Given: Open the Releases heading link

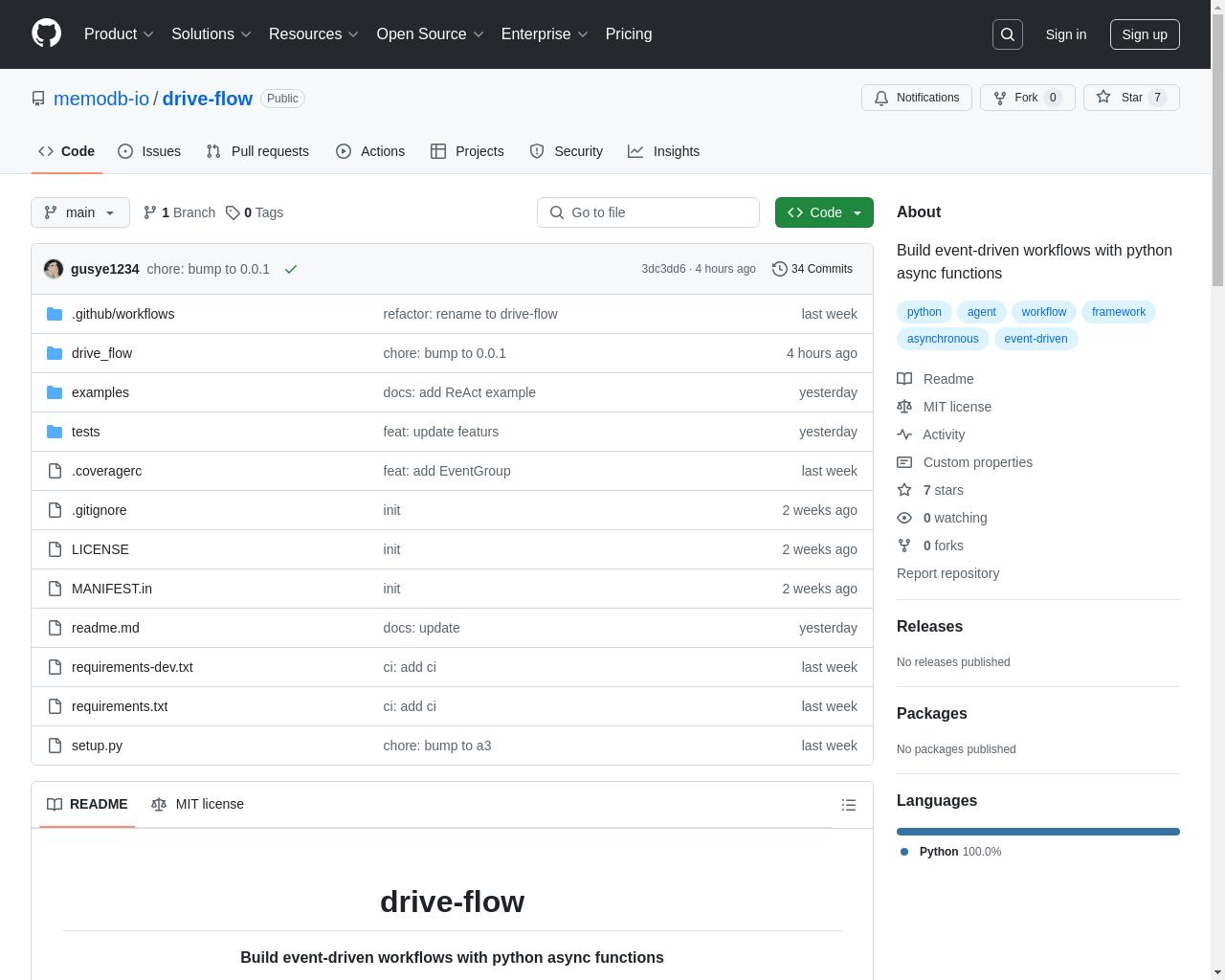Looking at the screenshot, I should coord(929,627).
